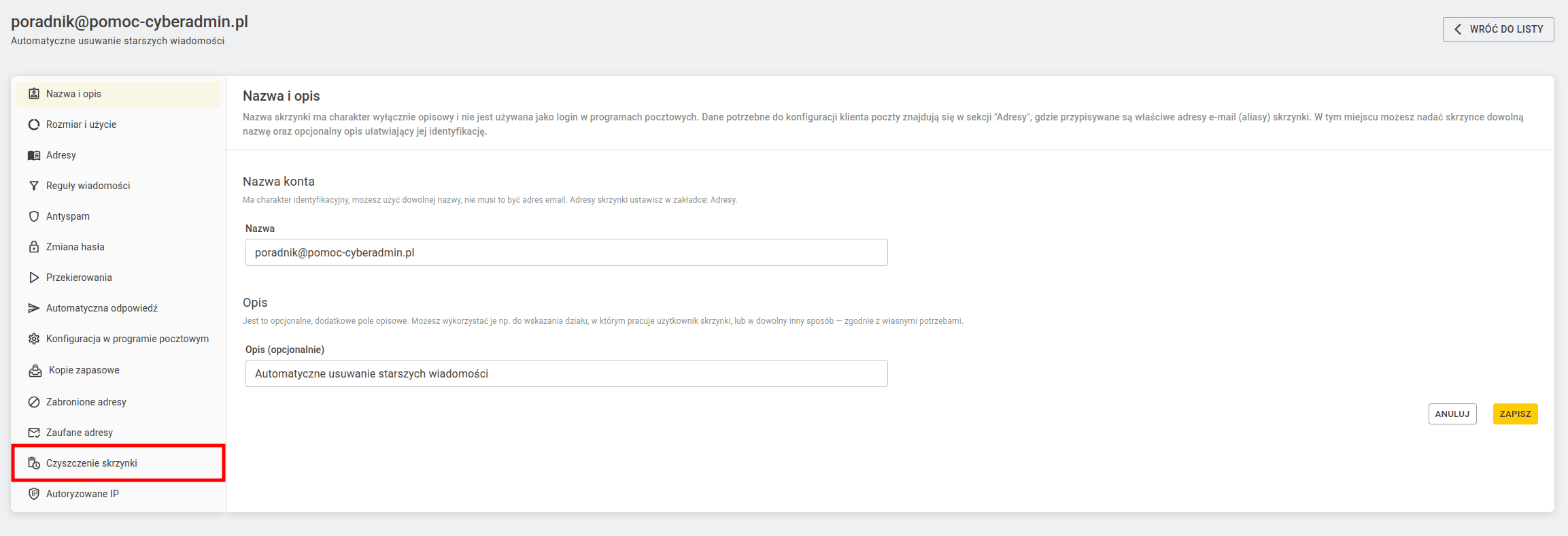Click the Adresy book icon
The height and width of the screenshot is (536, 1568).
tap(34, 155)
